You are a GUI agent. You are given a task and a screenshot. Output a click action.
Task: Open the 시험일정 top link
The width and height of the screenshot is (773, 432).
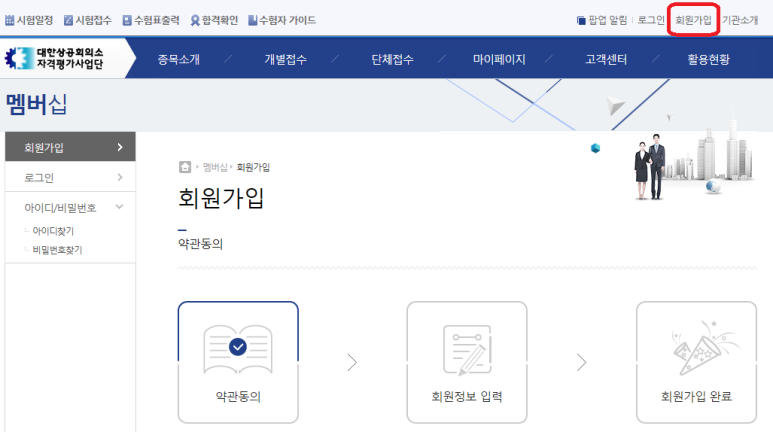[x=35, y=20]
